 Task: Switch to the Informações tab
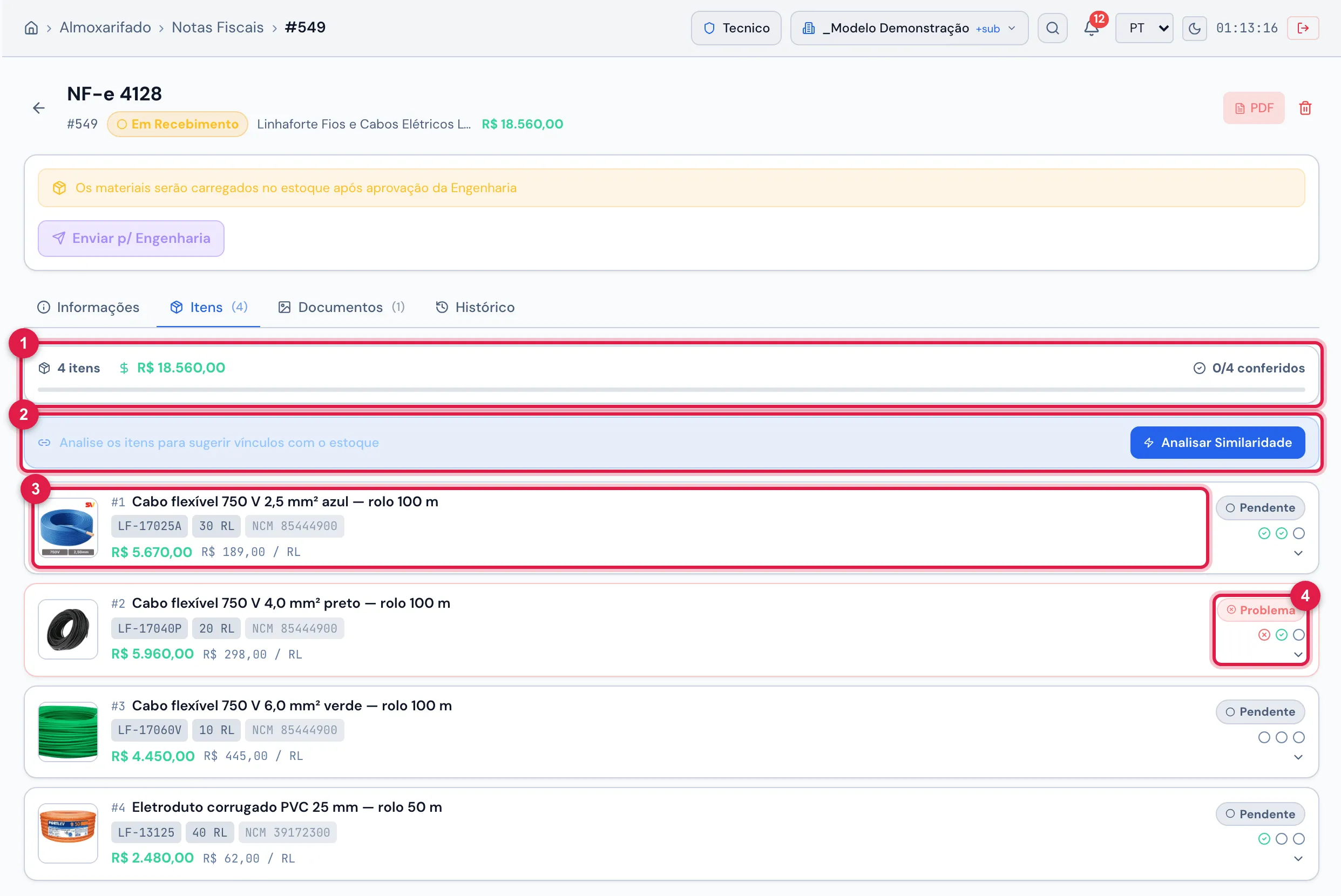[88, 308]
